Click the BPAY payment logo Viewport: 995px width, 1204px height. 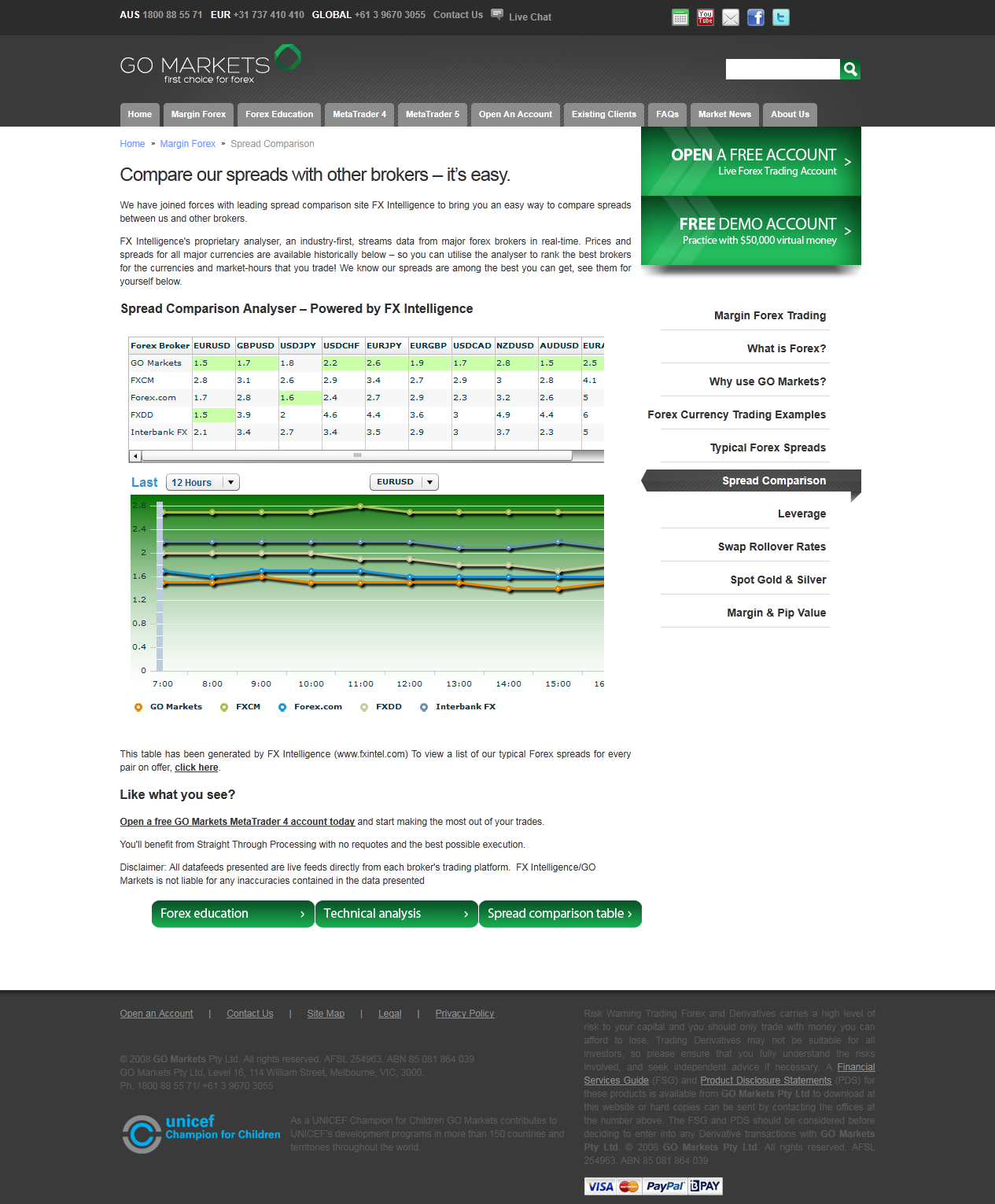(x=706, y=1186)
